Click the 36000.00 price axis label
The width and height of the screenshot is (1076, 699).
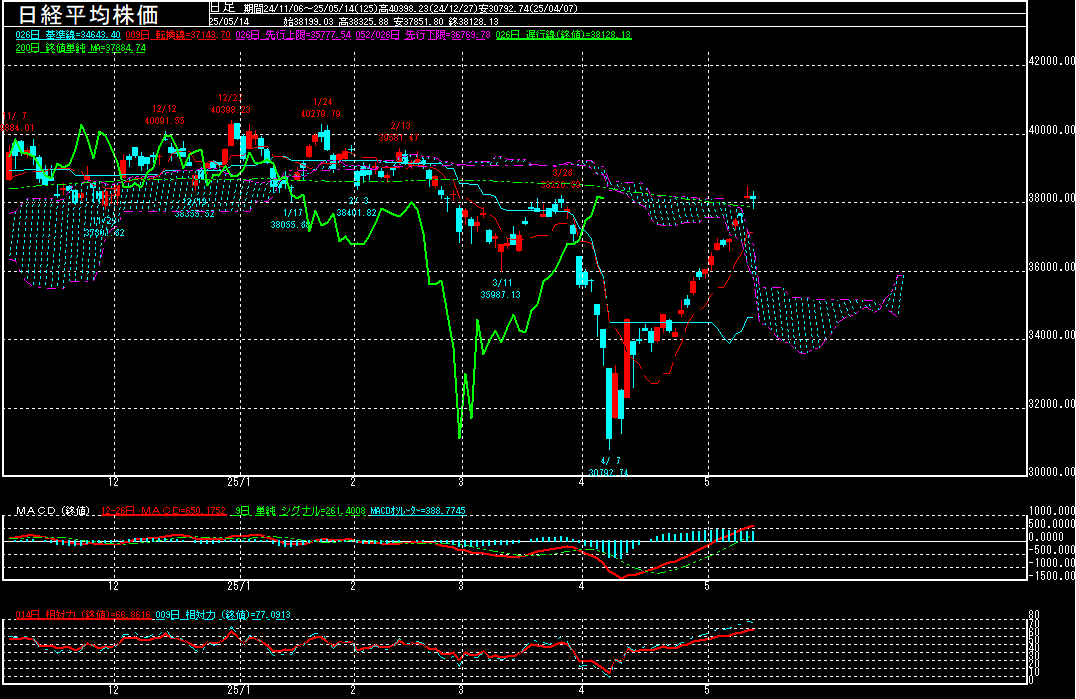pos(1052,267)
